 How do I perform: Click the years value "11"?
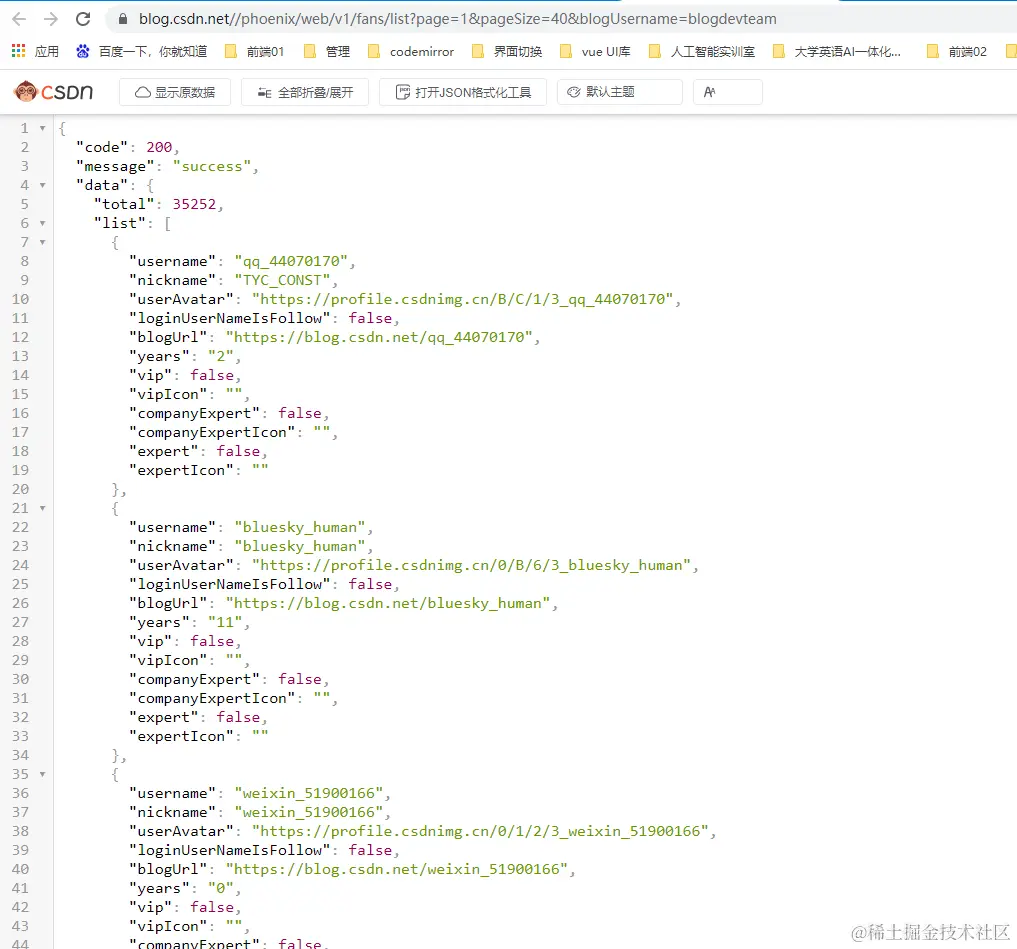[x=225, y=623]
